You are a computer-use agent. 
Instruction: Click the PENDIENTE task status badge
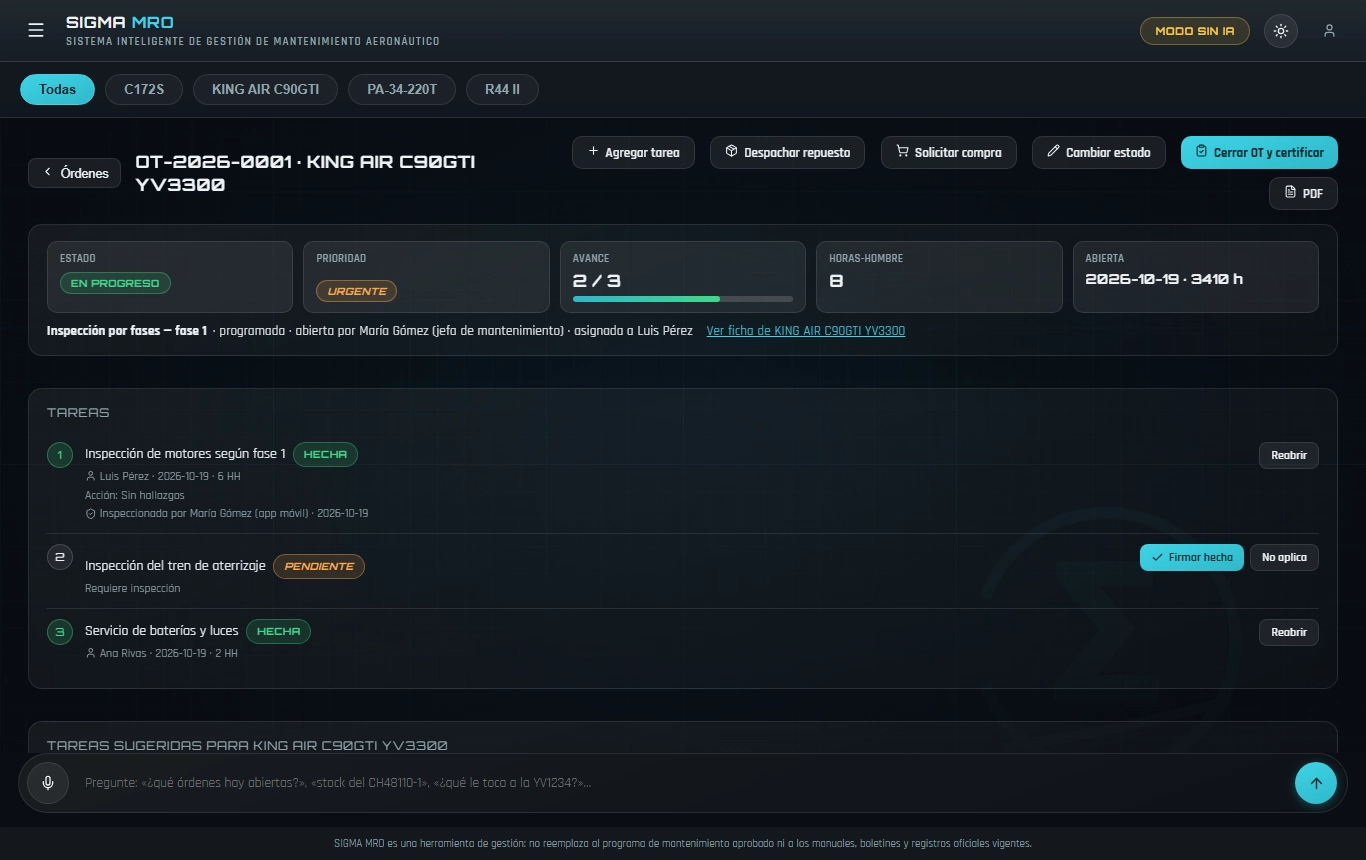point(319,566)
